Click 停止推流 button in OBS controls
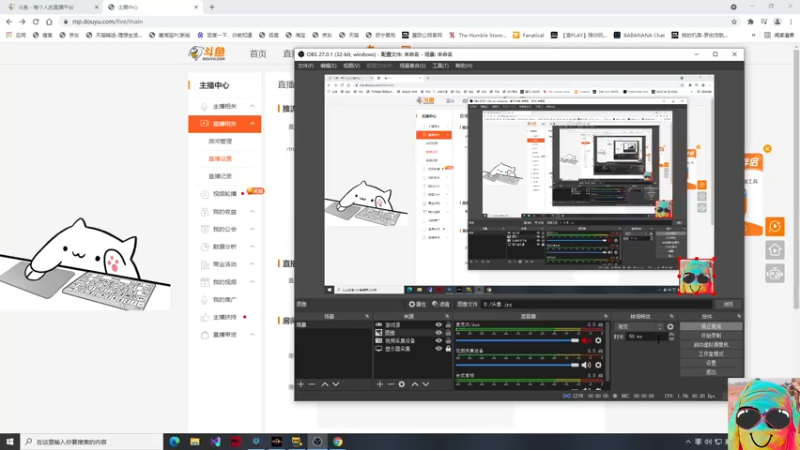Viewport: 800px width, 450px height. 711,327
